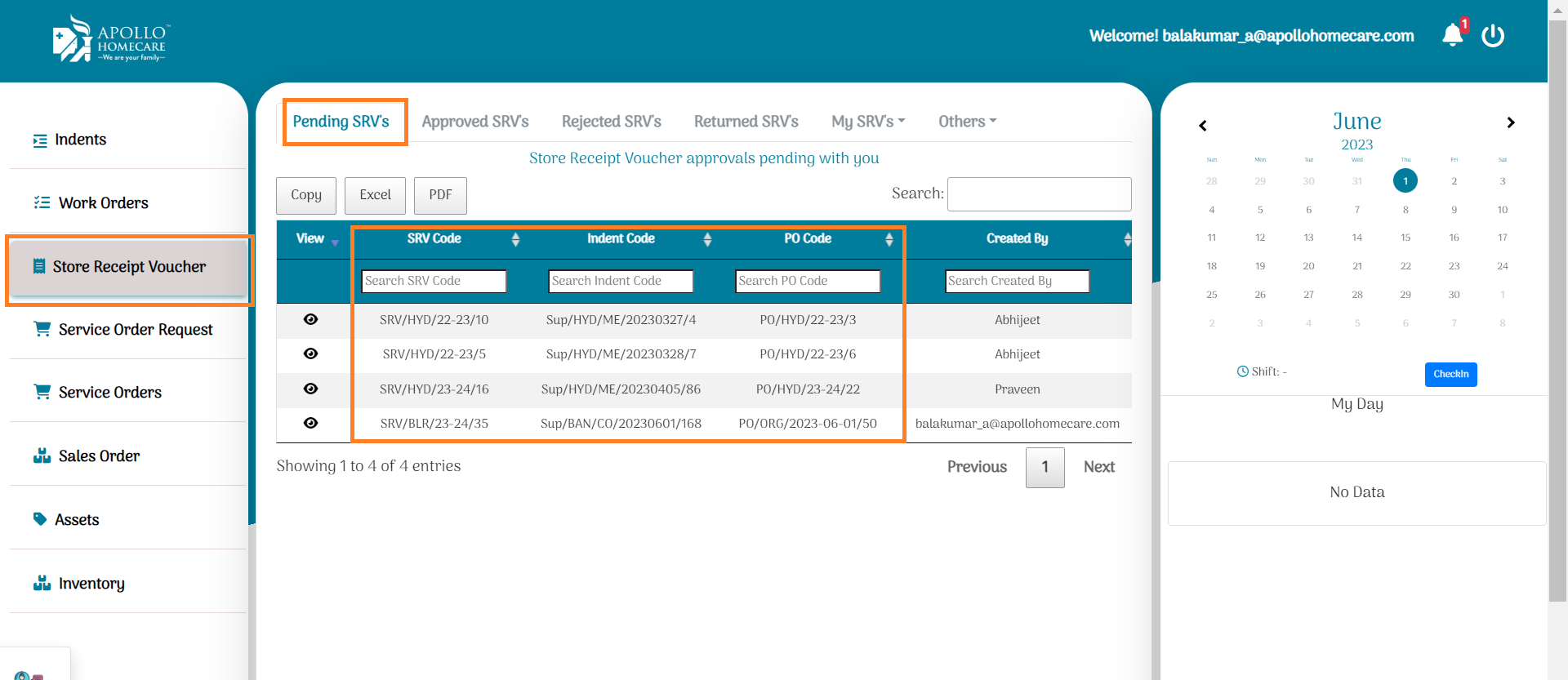Click the Service Orders cart icon
This screenshot has width=1568, height=680.
pyautogui.click(x=42, y=391)
